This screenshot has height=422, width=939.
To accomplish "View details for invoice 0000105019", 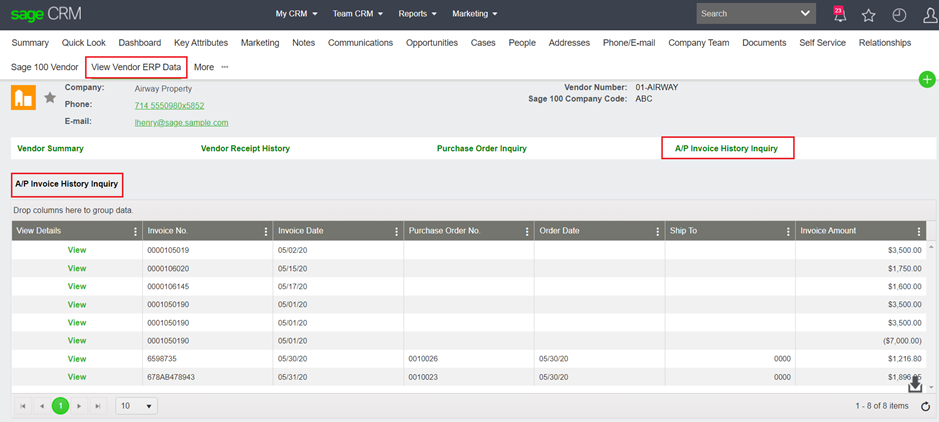I will click(x=77, y=250).
